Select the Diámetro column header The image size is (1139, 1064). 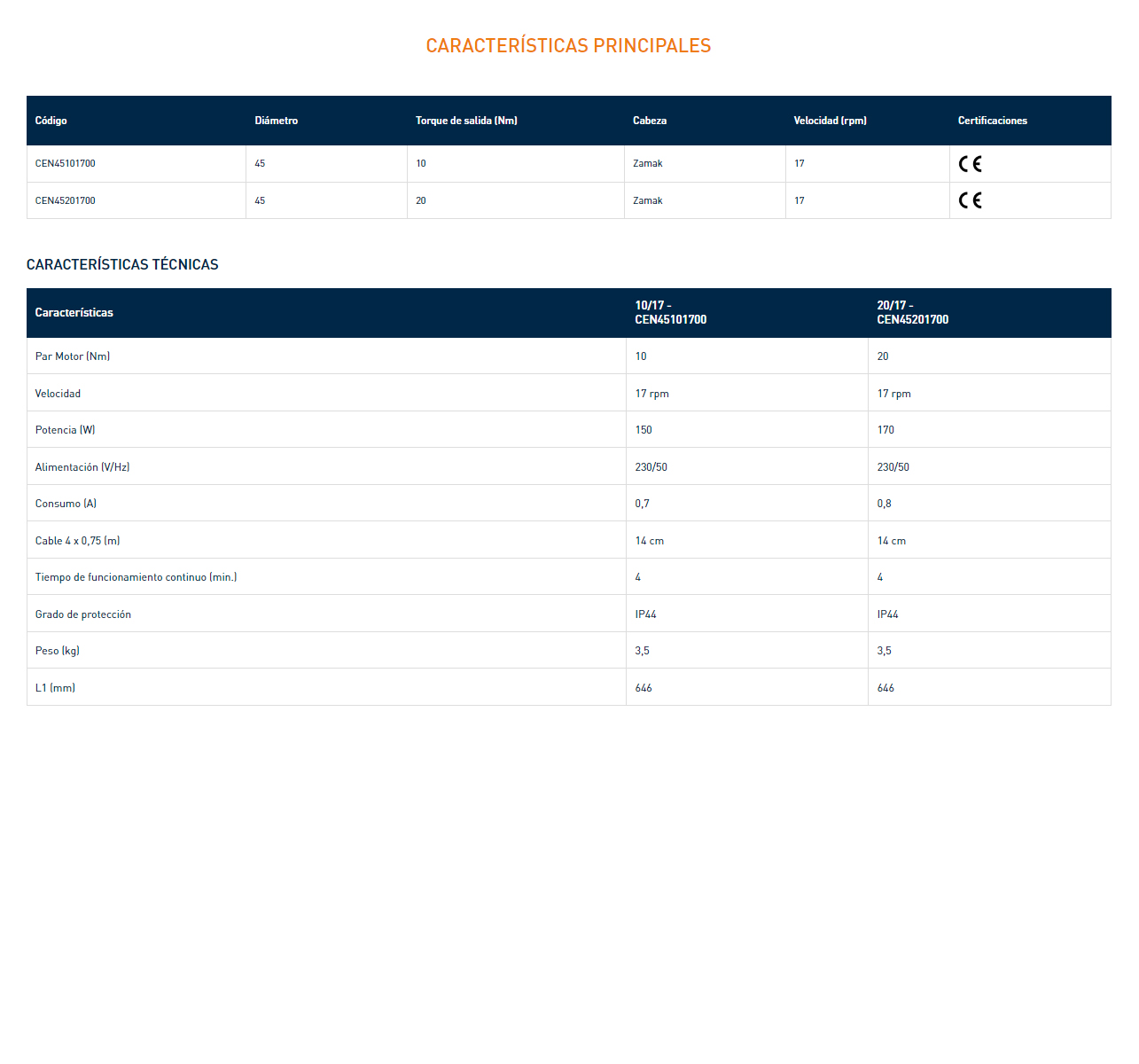point(276,121)
